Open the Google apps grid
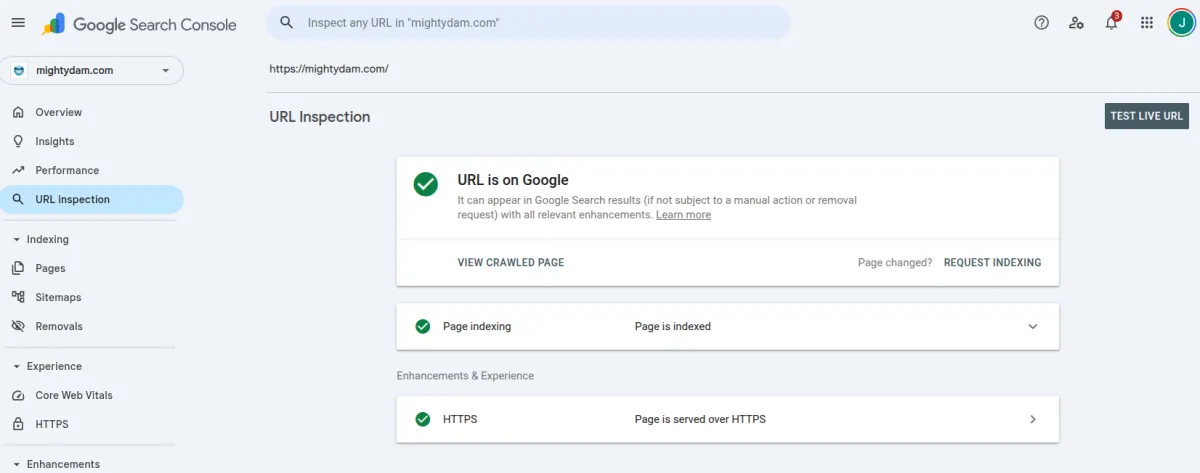1200x473 pixels. (1146, 22)
